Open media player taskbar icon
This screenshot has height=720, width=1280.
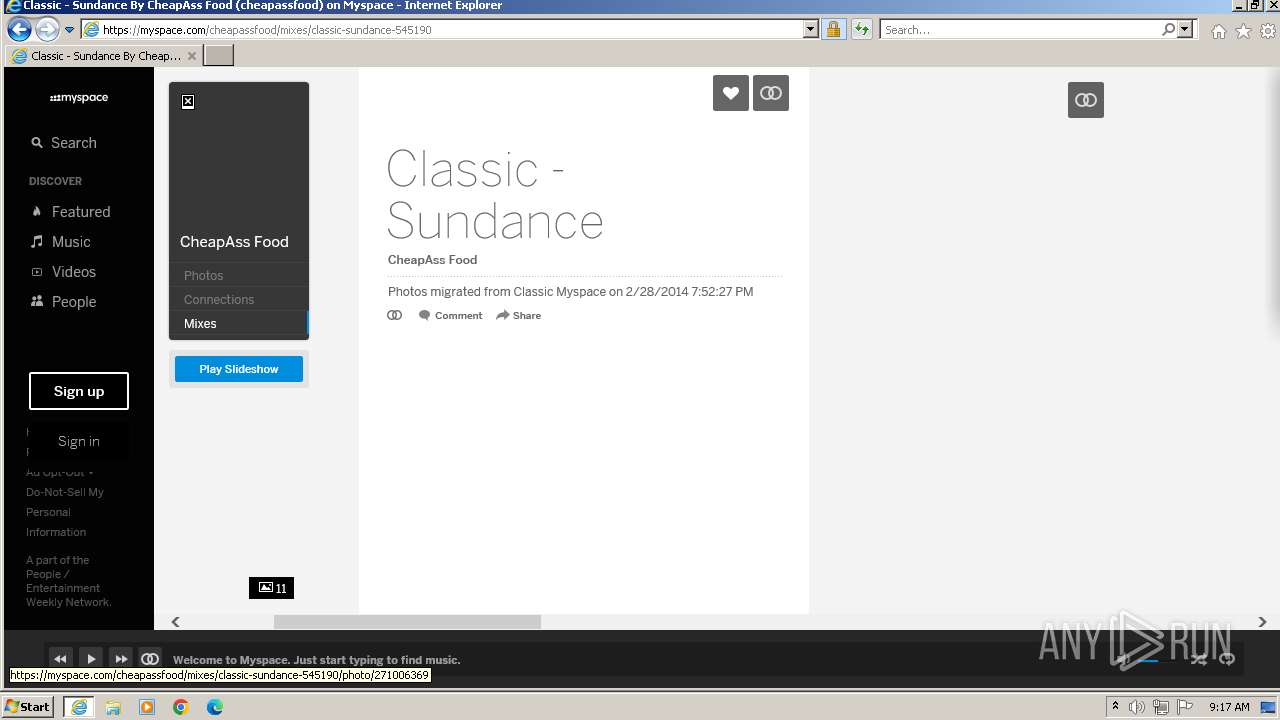coord(147,707)
